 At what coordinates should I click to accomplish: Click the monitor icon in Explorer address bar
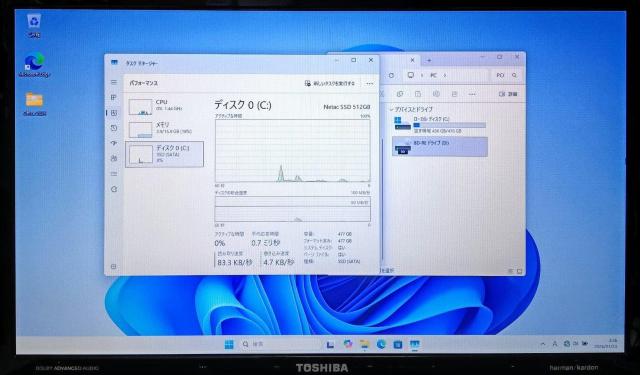[411, 75]
